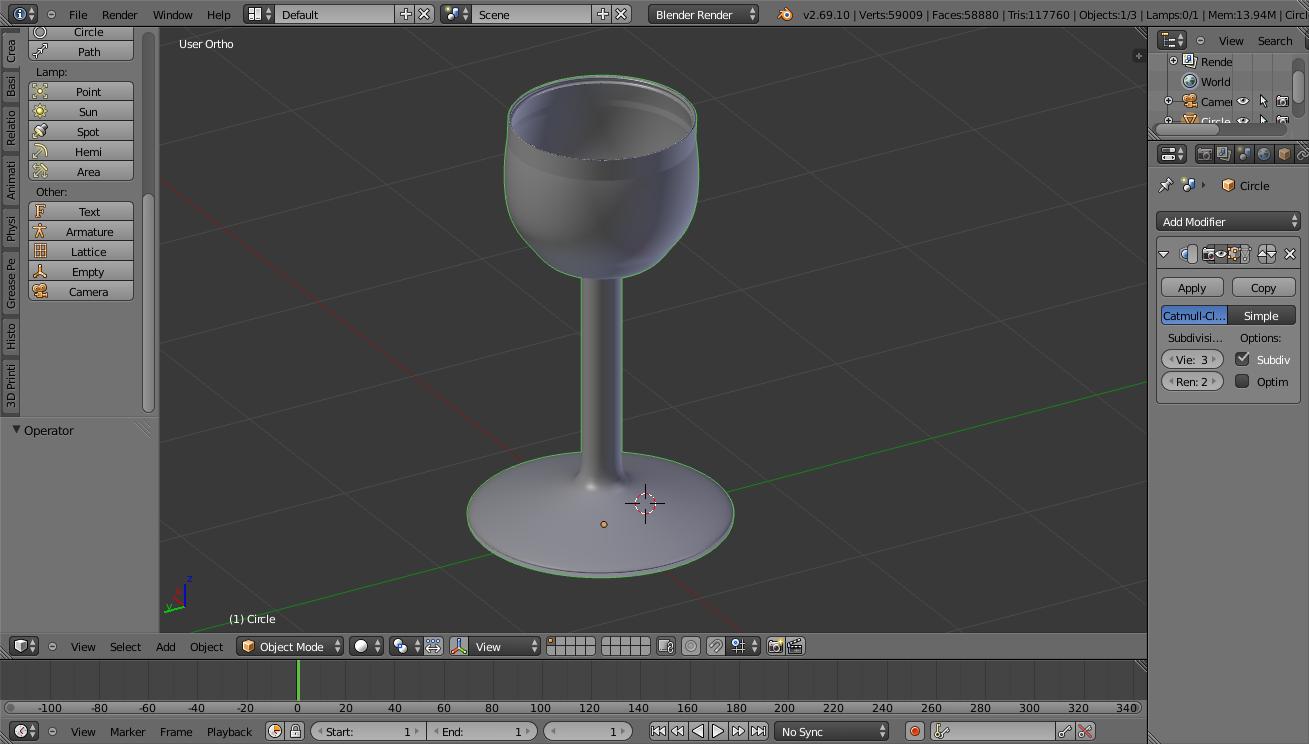Screen dimensions: 1309x744
Task: Click the Path curve icon
Action: 40,52
